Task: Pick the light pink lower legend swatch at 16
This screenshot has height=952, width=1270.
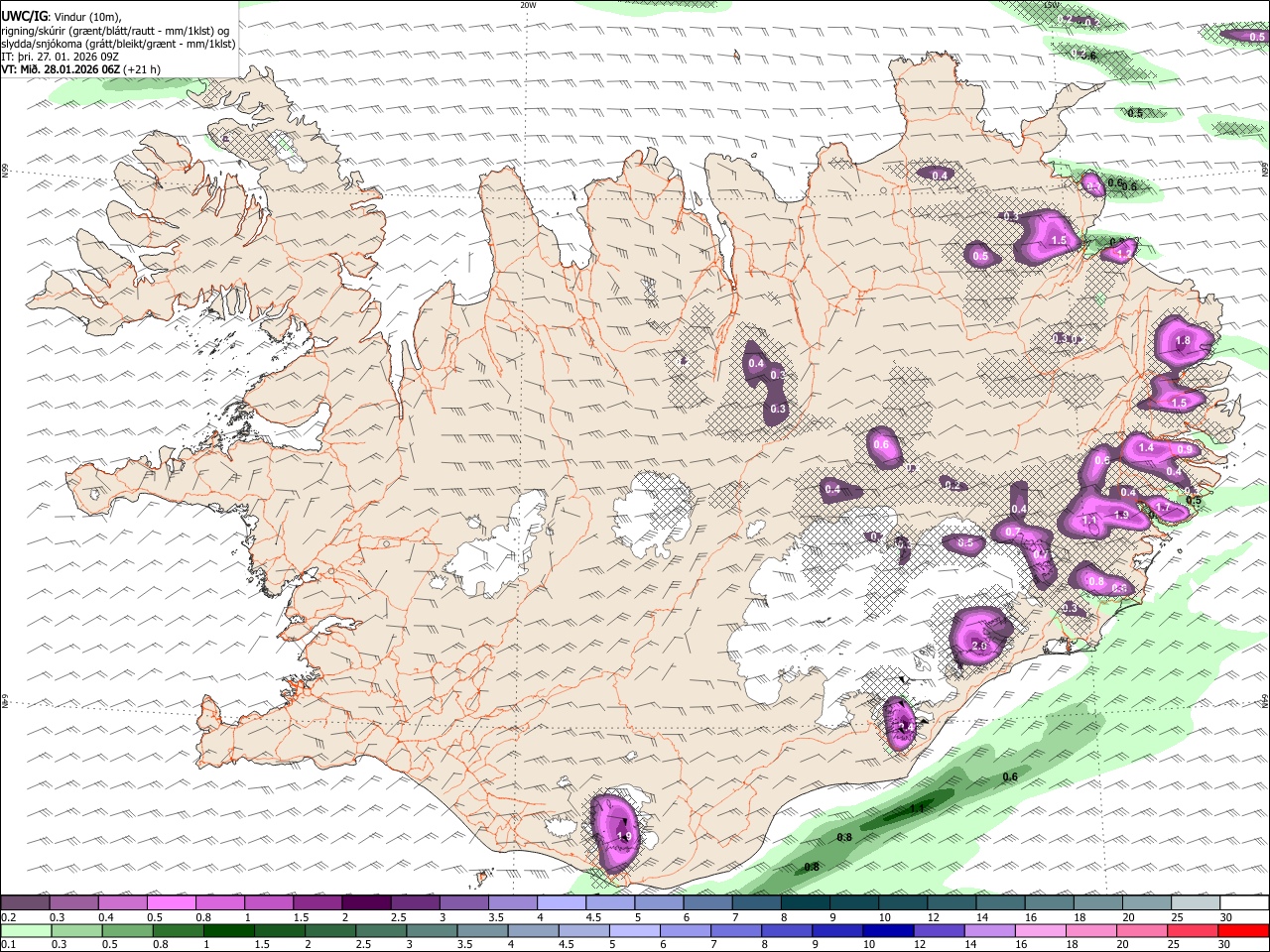Action: tap(1041, 931)
